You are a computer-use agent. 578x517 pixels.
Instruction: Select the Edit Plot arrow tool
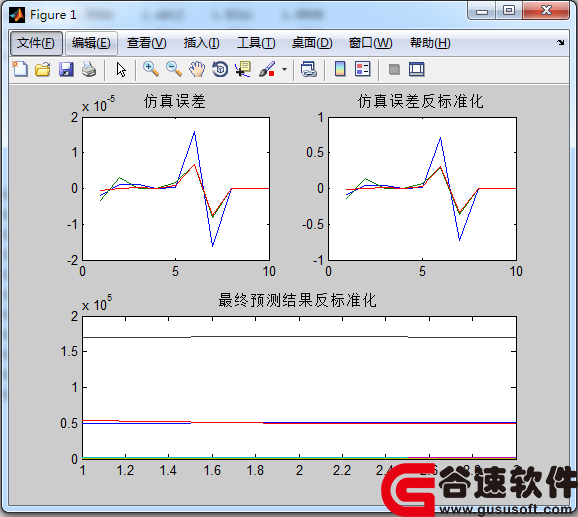(x=121, y=69)
